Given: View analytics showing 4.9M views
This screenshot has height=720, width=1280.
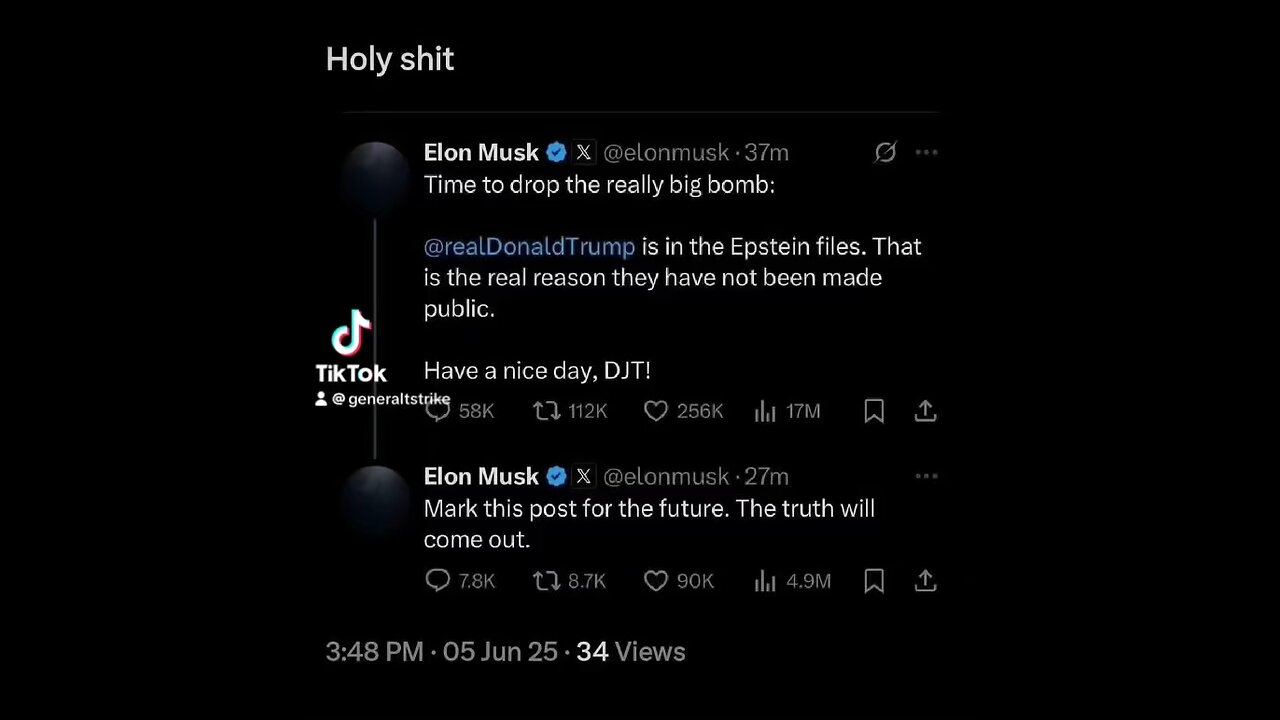Looking at the screenshot, I should 765,580.
